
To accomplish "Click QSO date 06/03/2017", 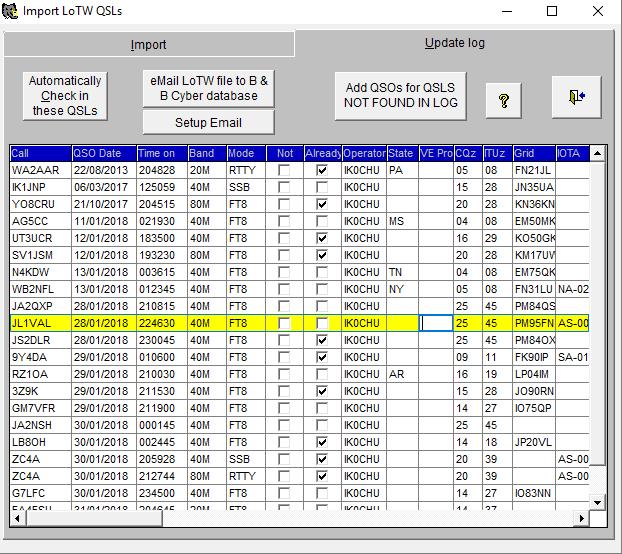I will pos(101,187).
